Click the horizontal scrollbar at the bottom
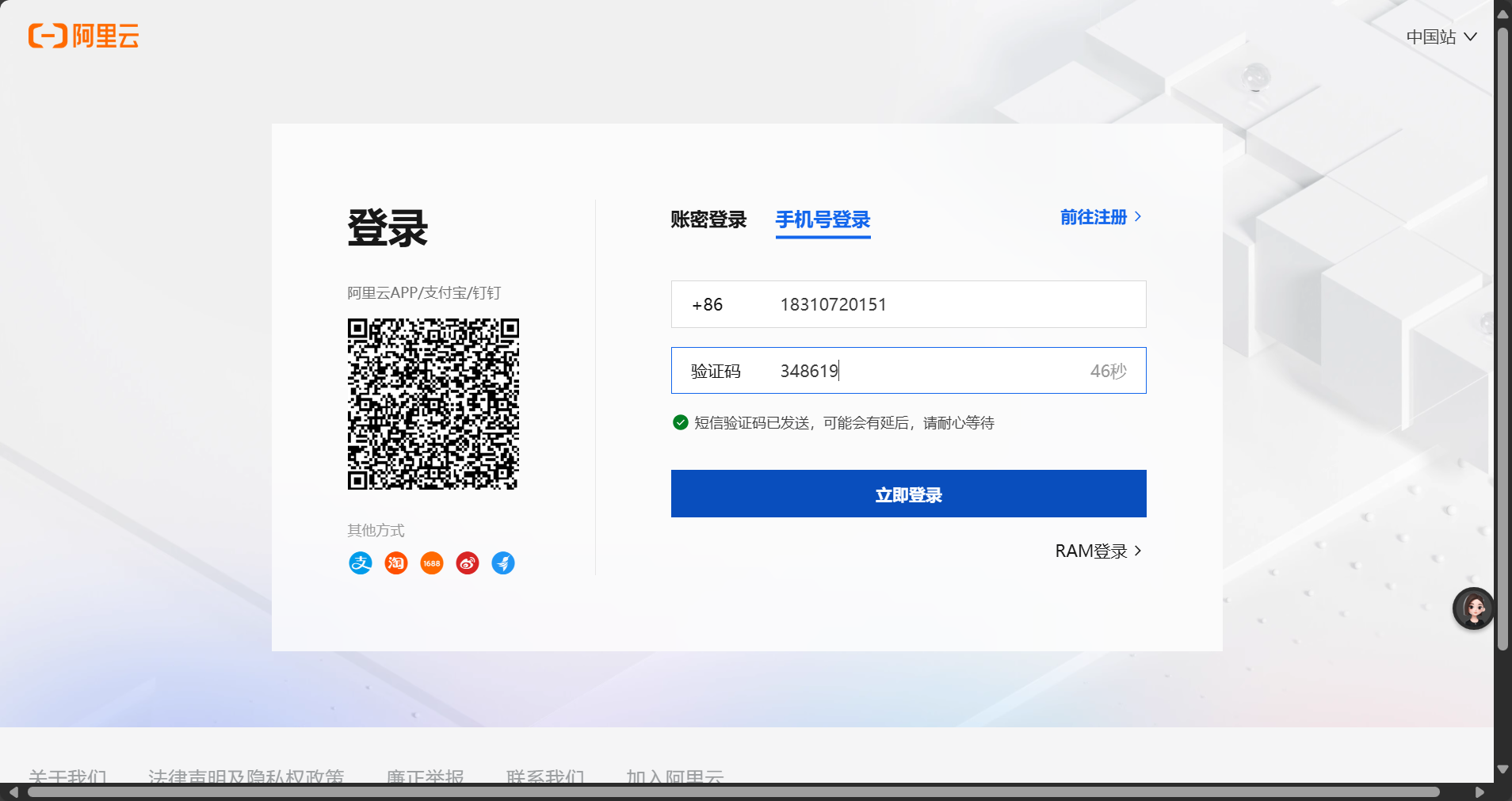The image size is (1512, 801). tap(733, 792)
